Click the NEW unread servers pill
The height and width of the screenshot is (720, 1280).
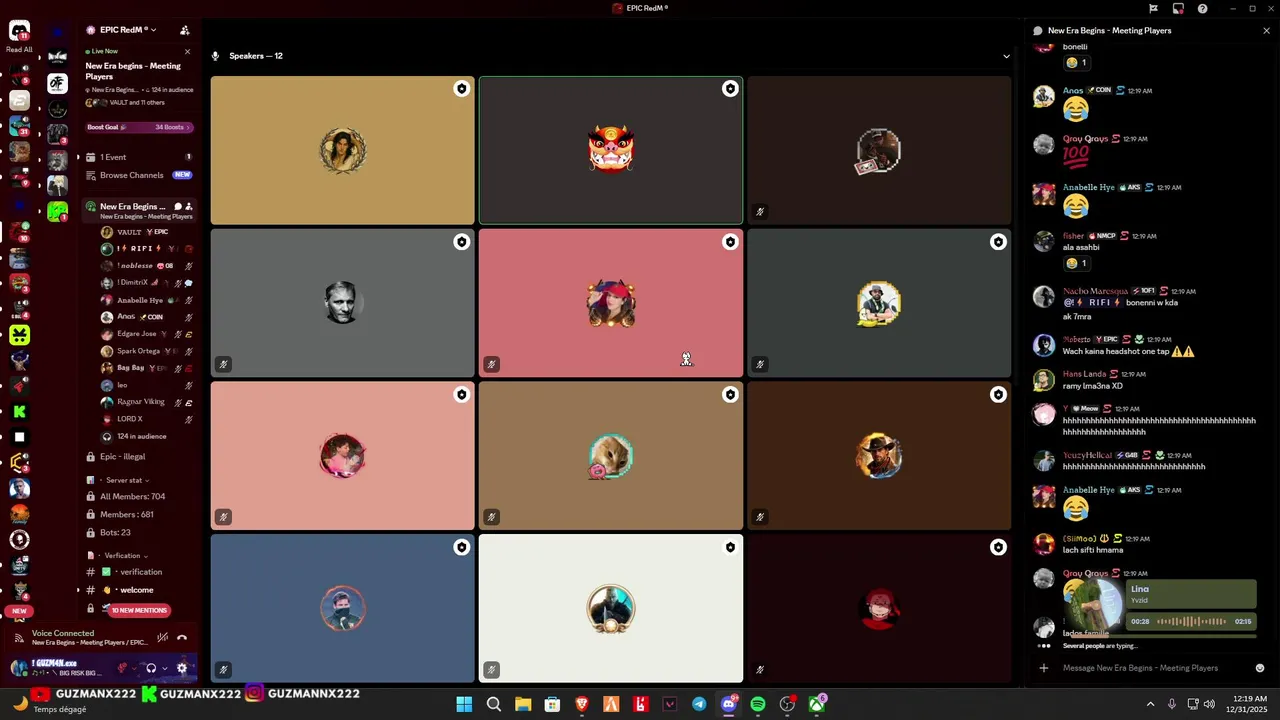[19, 611]
